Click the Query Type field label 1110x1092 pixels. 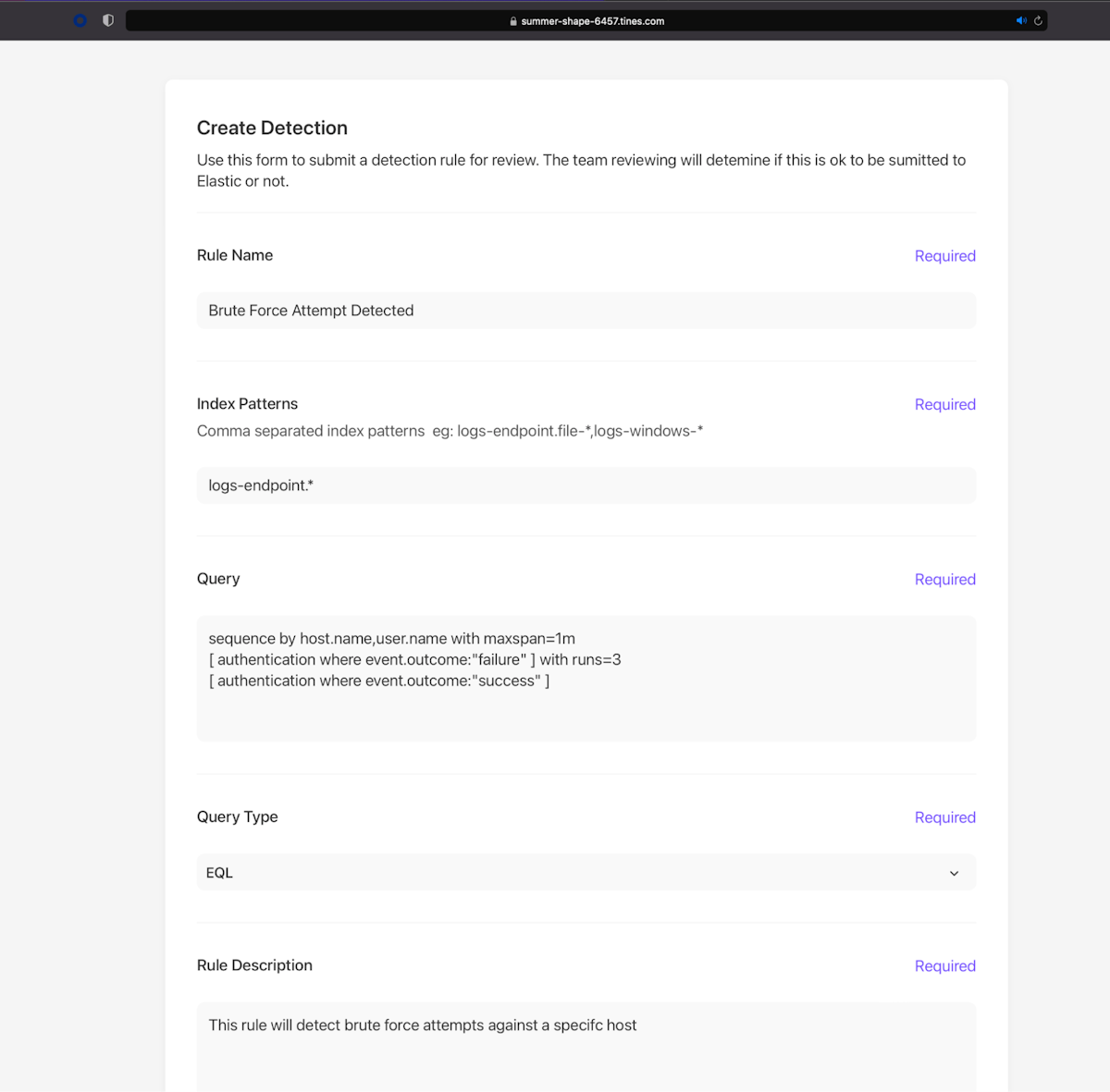[237, 817]
